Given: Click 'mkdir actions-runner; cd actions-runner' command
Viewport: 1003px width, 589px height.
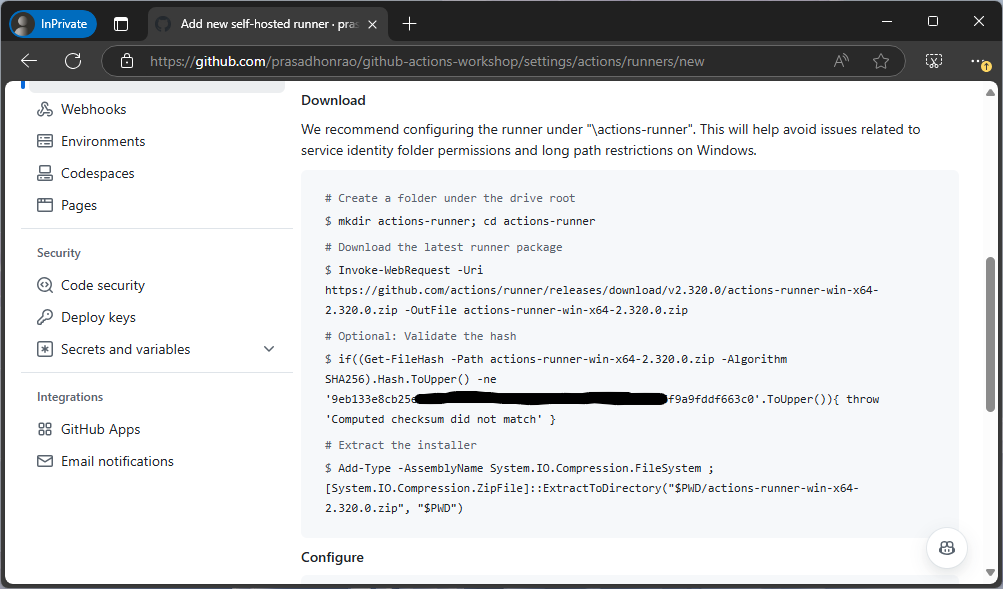Looking at the screenshot, I should click(x=466, y=221).
